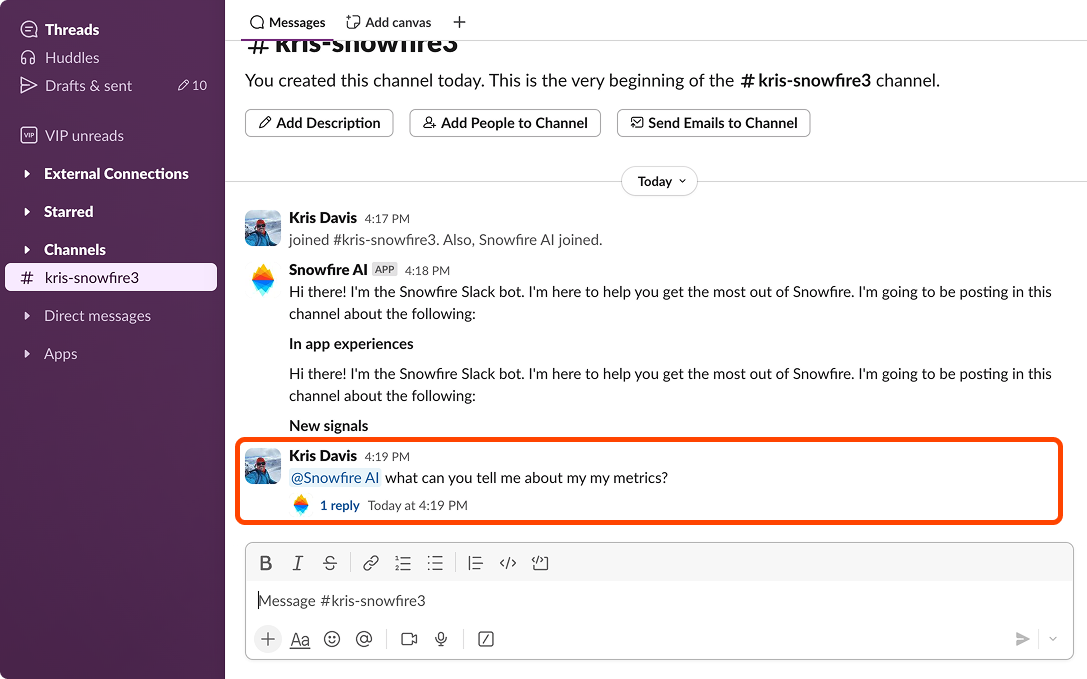
Task: Click the 4:19 PM message timestamp
Action: pyautogui.click(x=387, y=456)
